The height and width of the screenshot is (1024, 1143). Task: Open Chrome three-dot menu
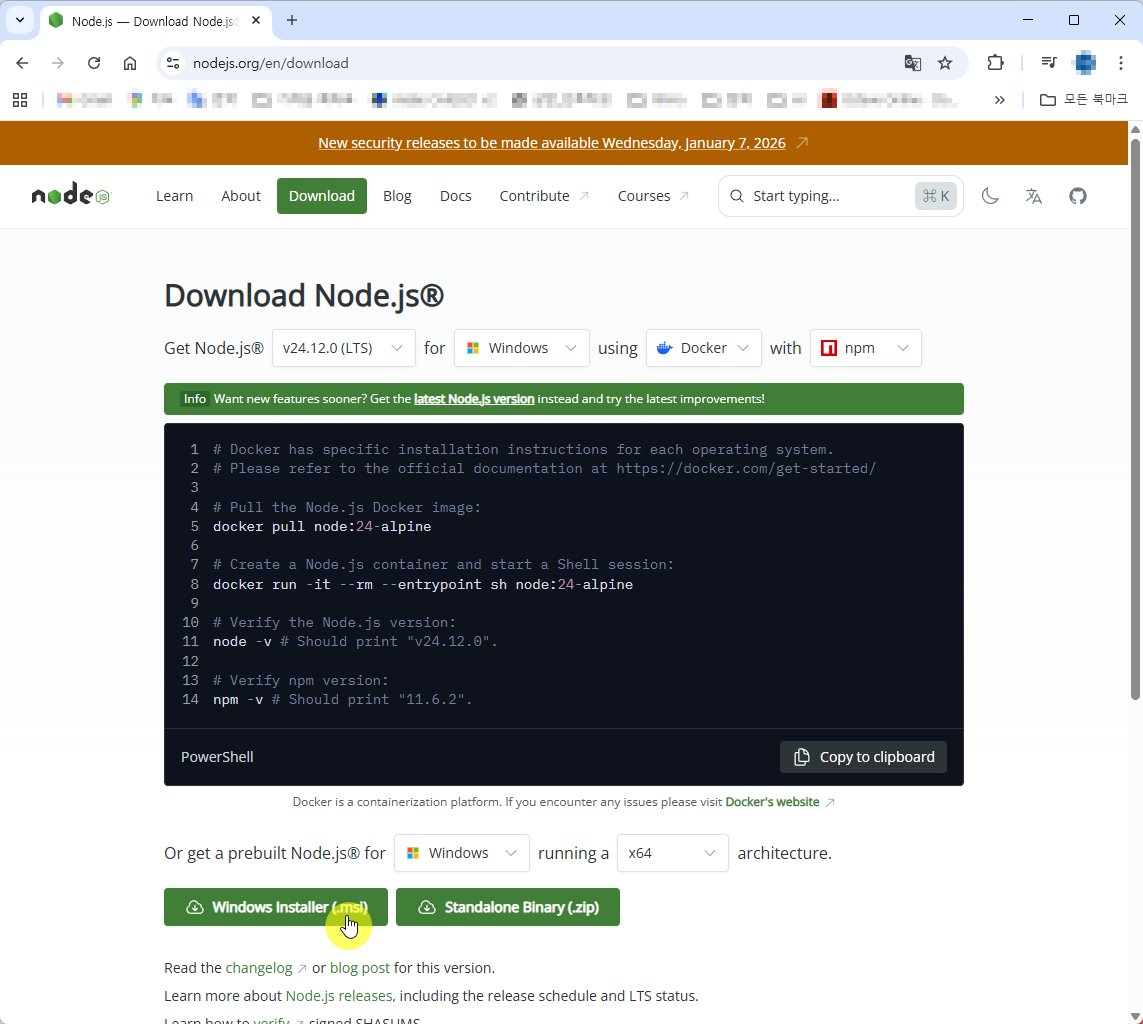[x=1121, y=63]
